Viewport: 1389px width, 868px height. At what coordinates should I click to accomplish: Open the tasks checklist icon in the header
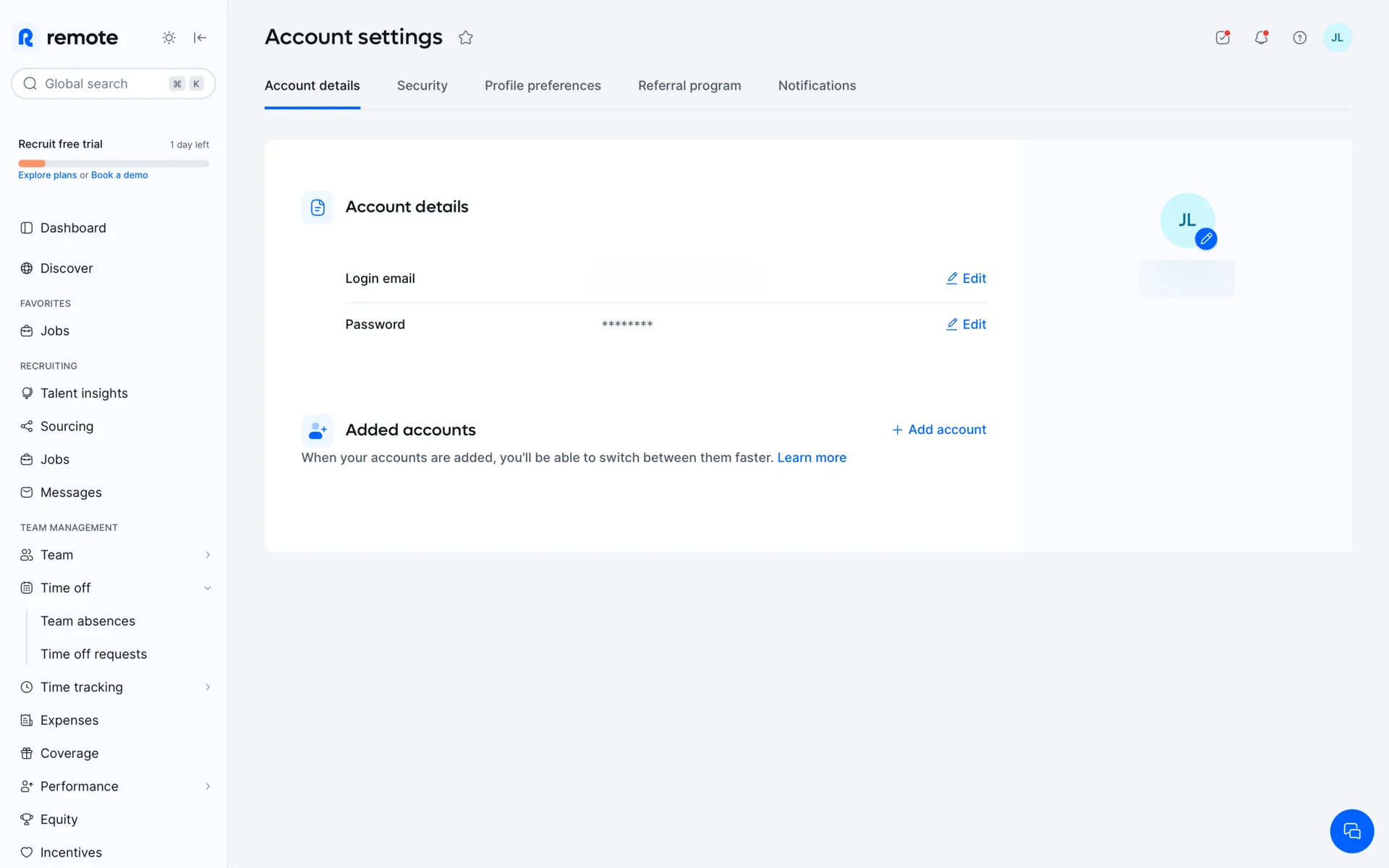pos(1223,38)
